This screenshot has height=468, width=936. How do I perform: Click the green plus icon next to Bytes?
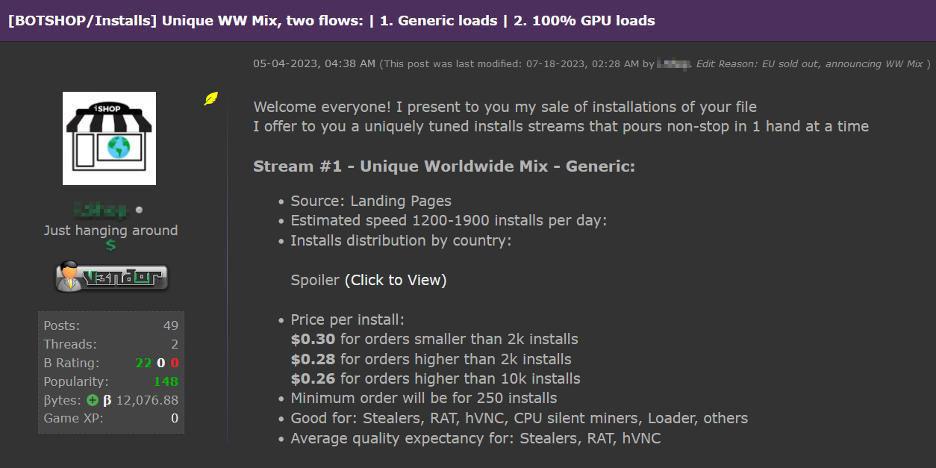(92, 400)
